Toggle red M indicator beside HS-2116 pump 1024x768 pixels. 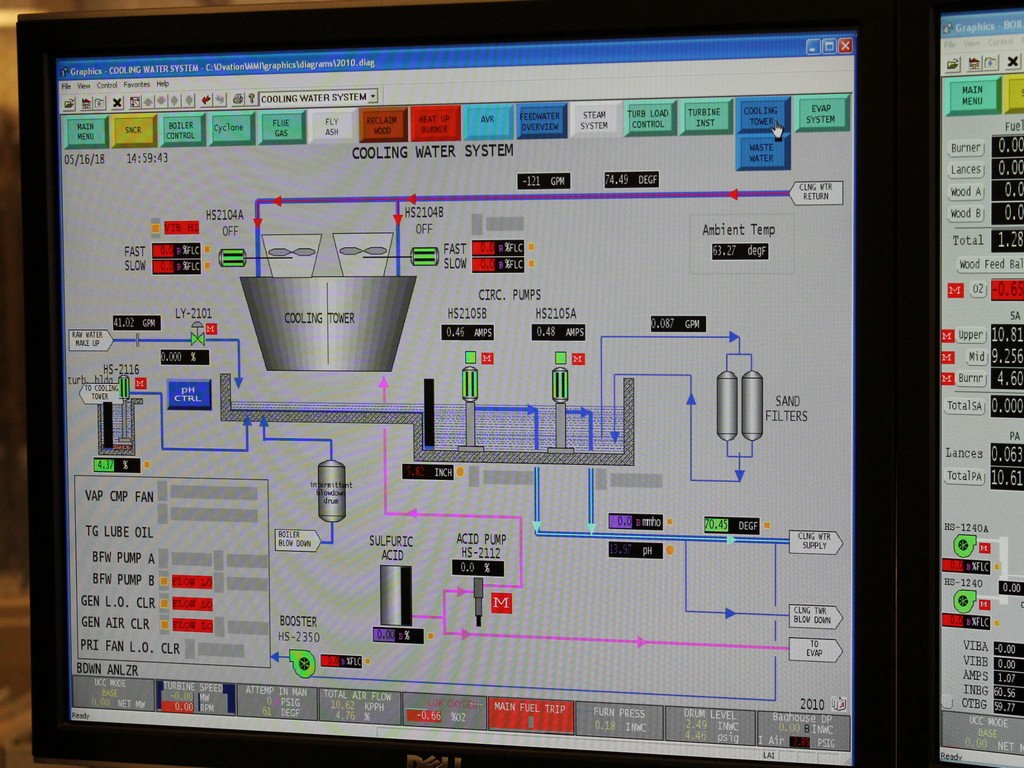coord(141,383)
